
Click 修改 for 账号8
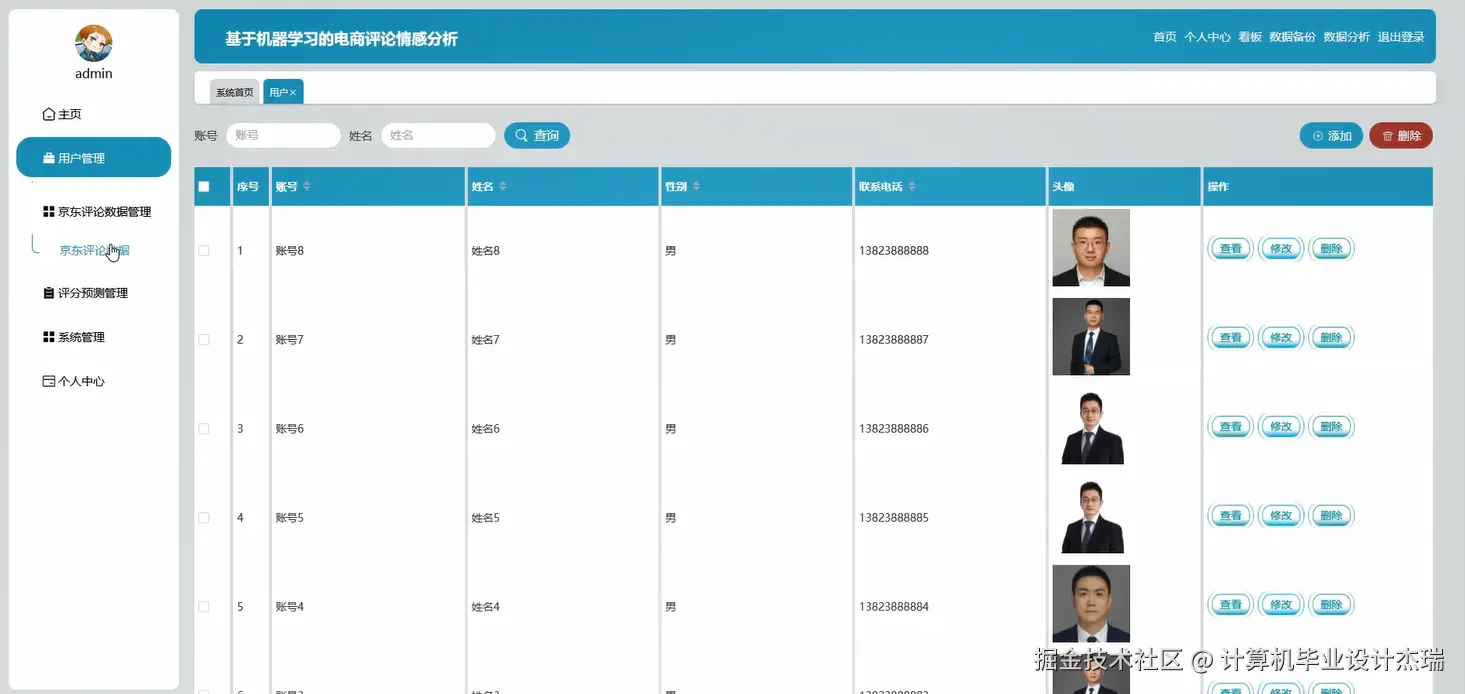[1281, 249]
